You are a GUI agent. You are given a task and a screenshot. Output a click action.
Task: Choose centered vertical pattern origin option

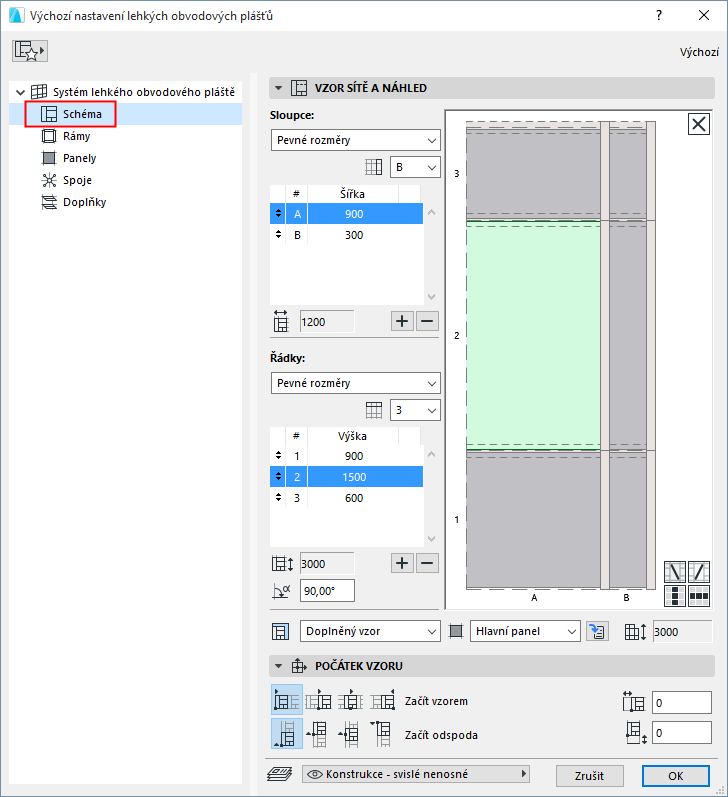pos(351,734)
